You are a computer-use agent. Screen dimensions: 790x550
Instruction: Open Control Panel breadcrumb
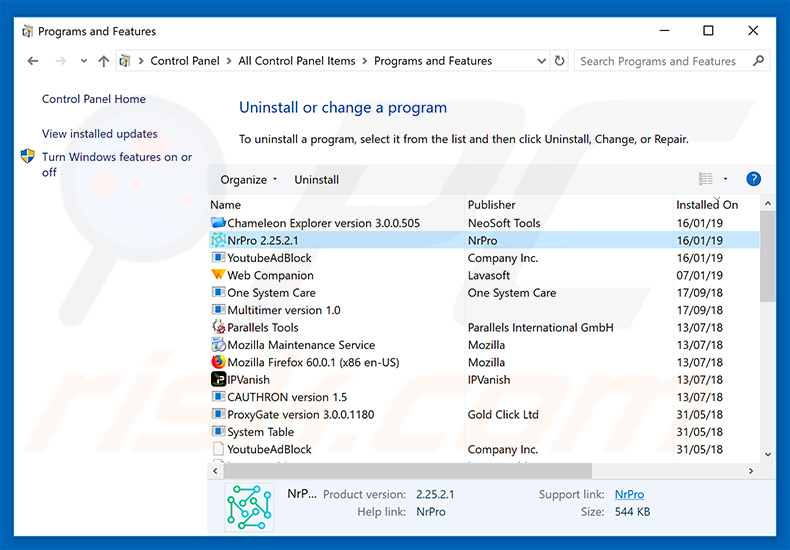[184, 61]
